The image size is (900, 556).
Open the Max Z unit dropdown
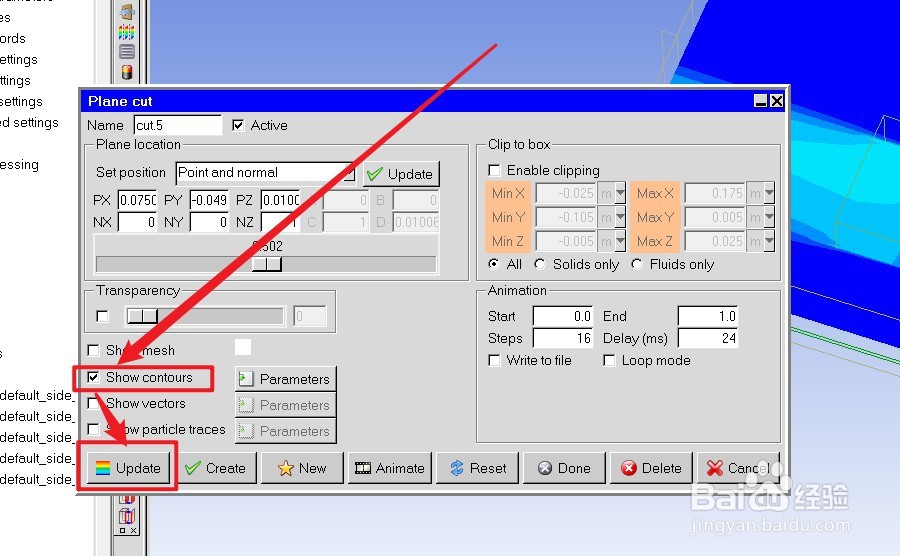click(x=769, y=242)
